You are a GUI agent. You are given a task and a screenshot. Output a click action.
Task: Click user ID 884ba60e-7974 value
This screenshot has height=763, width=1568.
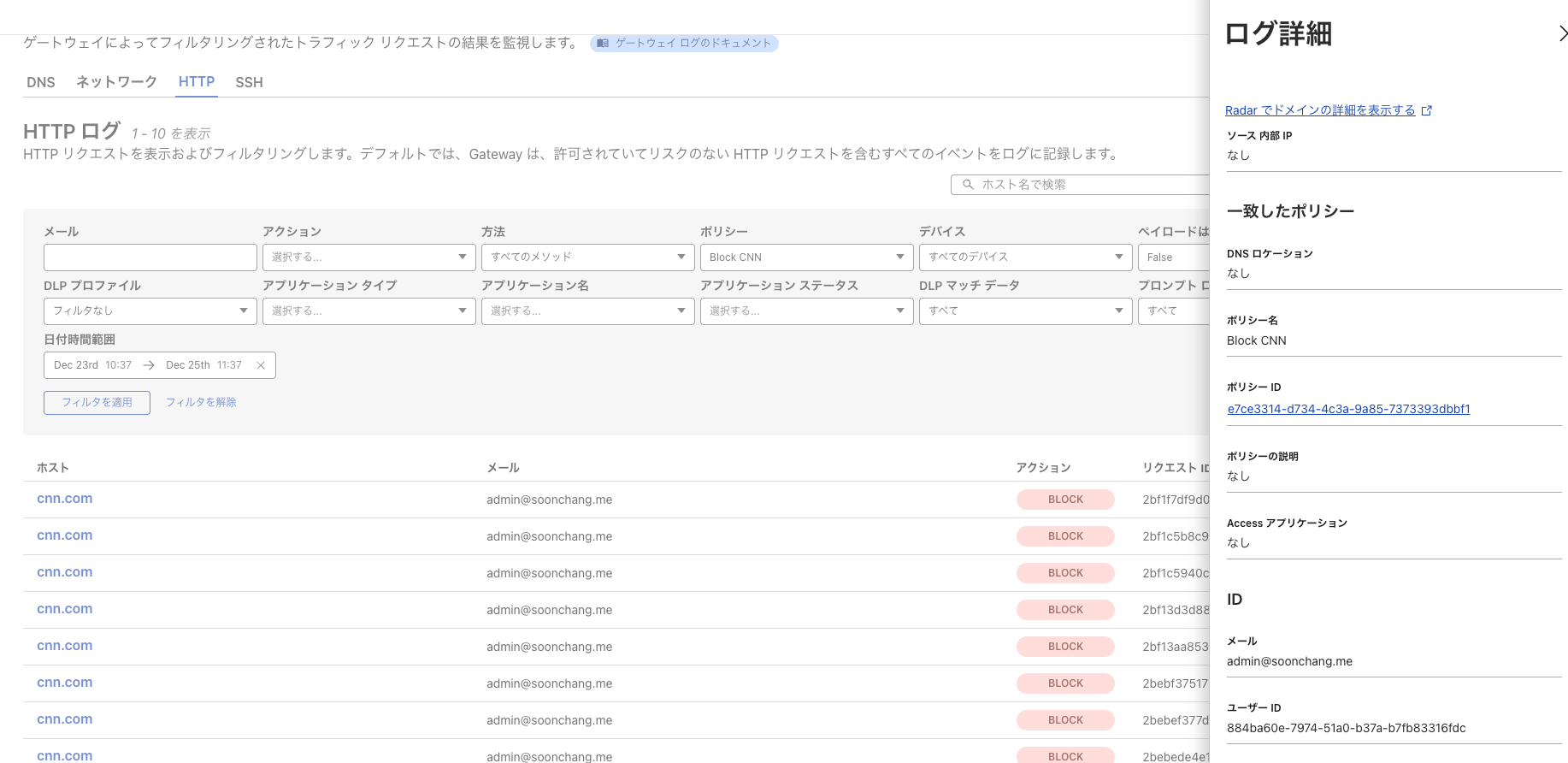point(1346,728)
